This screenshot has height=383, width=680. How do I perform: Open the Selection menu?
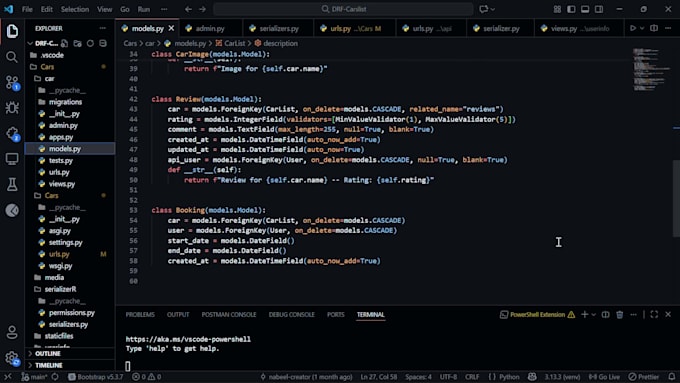[x=75, y=9]
